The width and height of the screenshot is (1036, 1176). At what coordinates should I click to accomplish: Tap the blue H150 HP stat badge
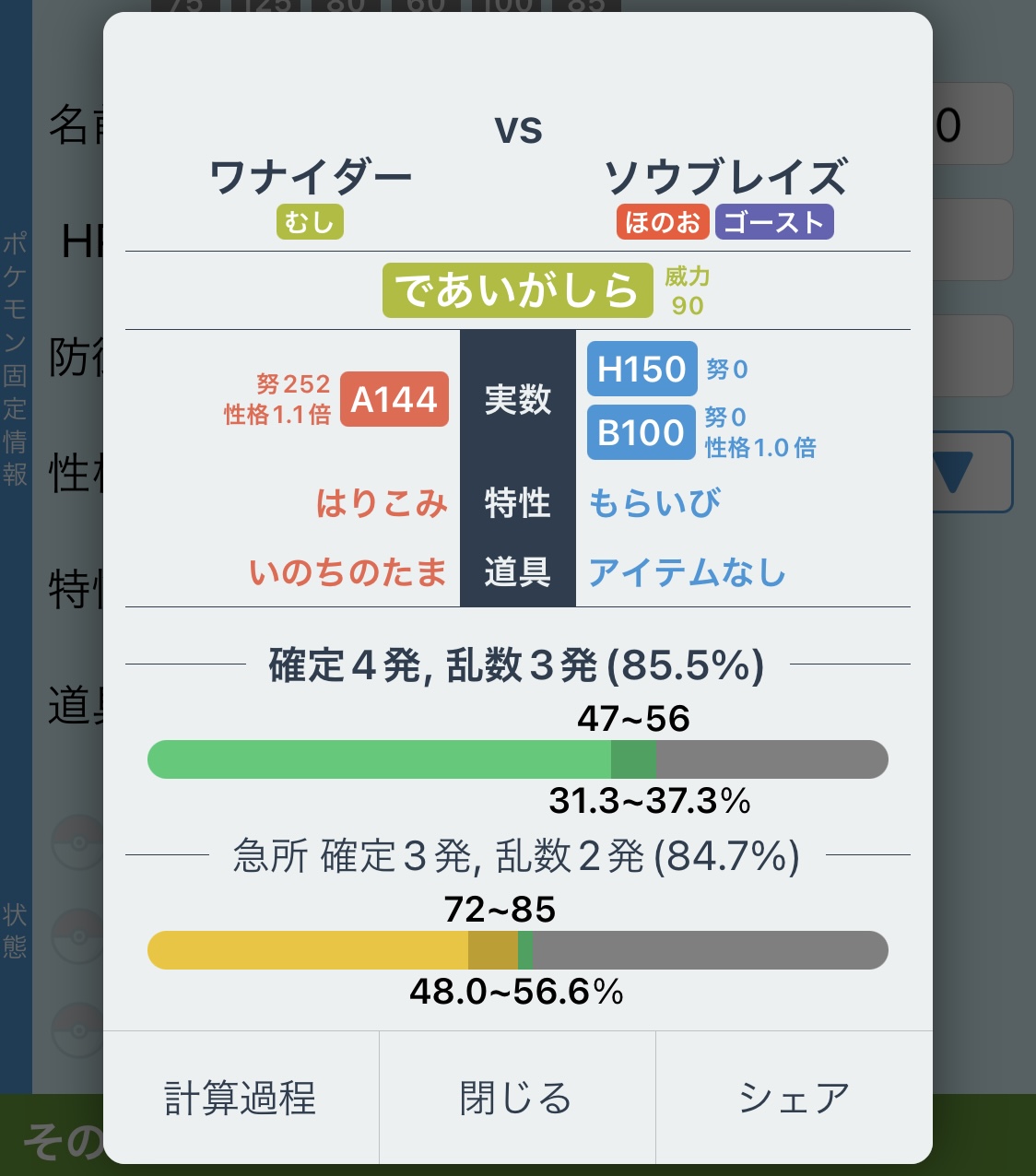642,369
